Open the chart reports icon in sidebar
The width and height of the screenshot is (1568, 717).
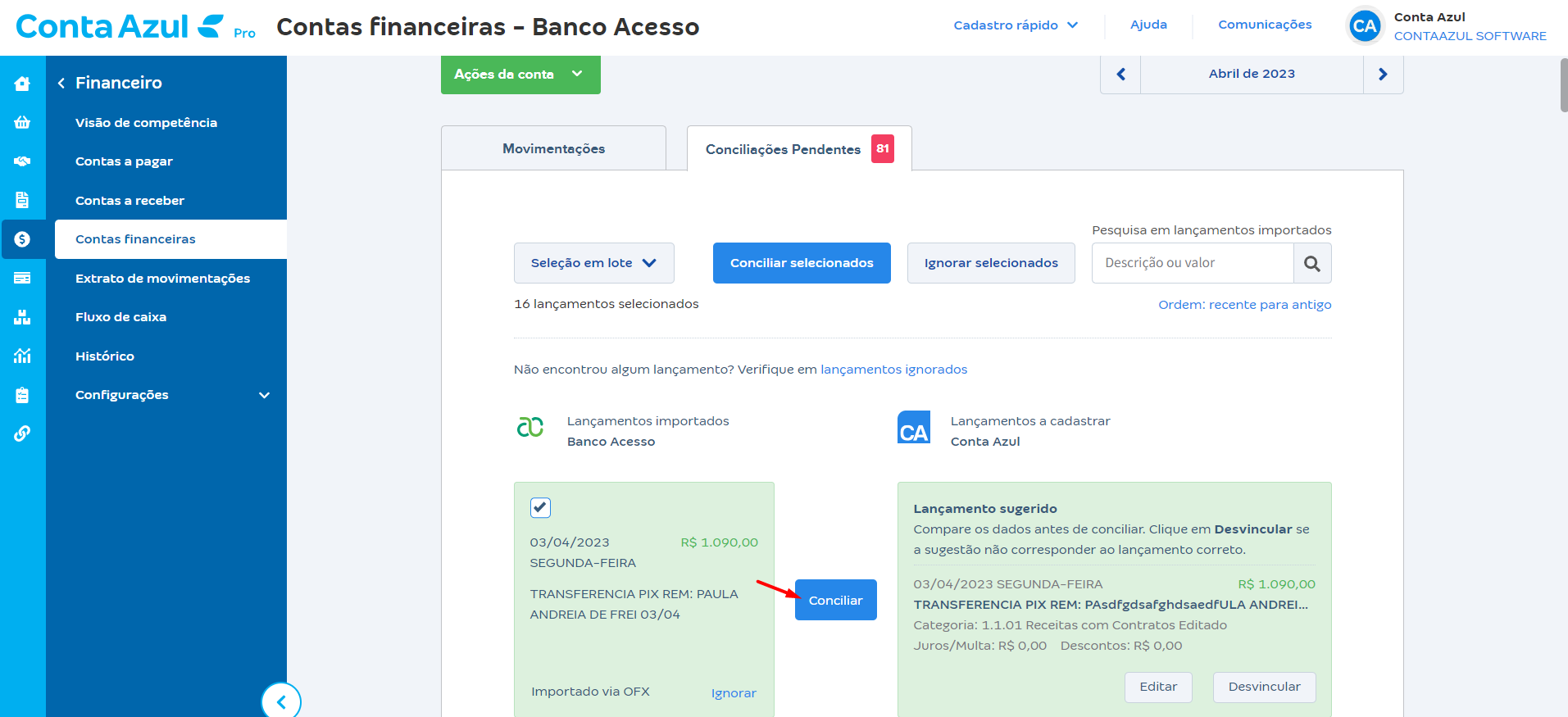pos(22,356)
